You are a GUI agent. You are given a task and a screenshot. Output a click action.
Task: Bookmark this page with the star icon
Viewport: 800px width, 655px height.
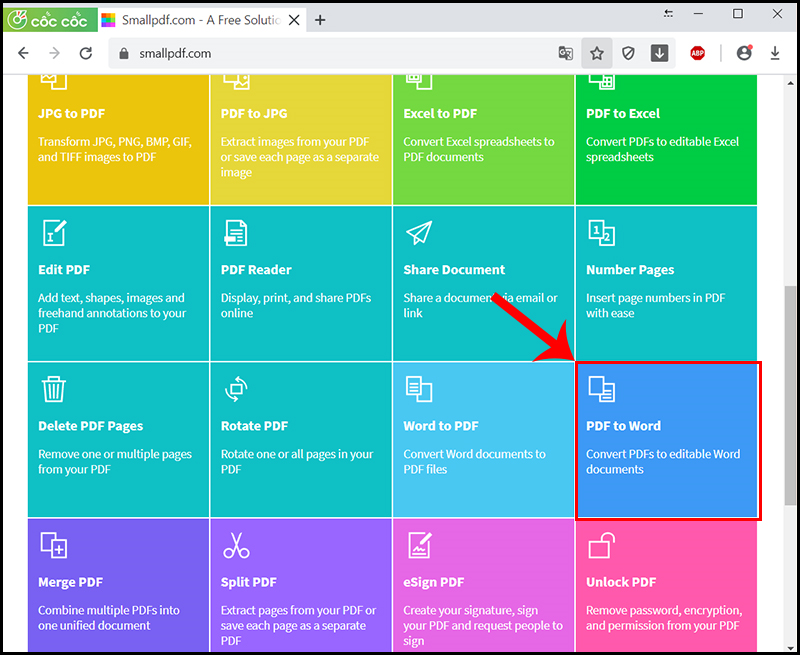pos(597,53)
